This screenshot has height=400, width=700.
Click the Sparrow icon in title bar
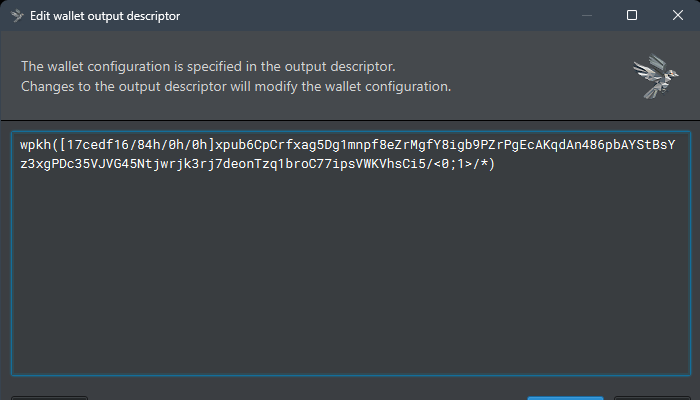point(17,16)
